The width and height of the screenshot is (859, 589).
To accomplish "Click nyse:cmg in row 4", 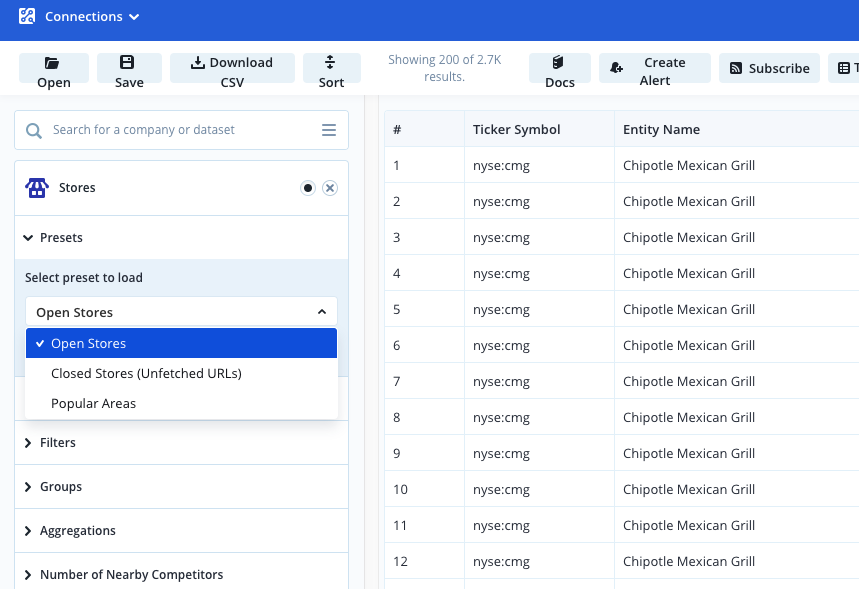I will [501, 274].
